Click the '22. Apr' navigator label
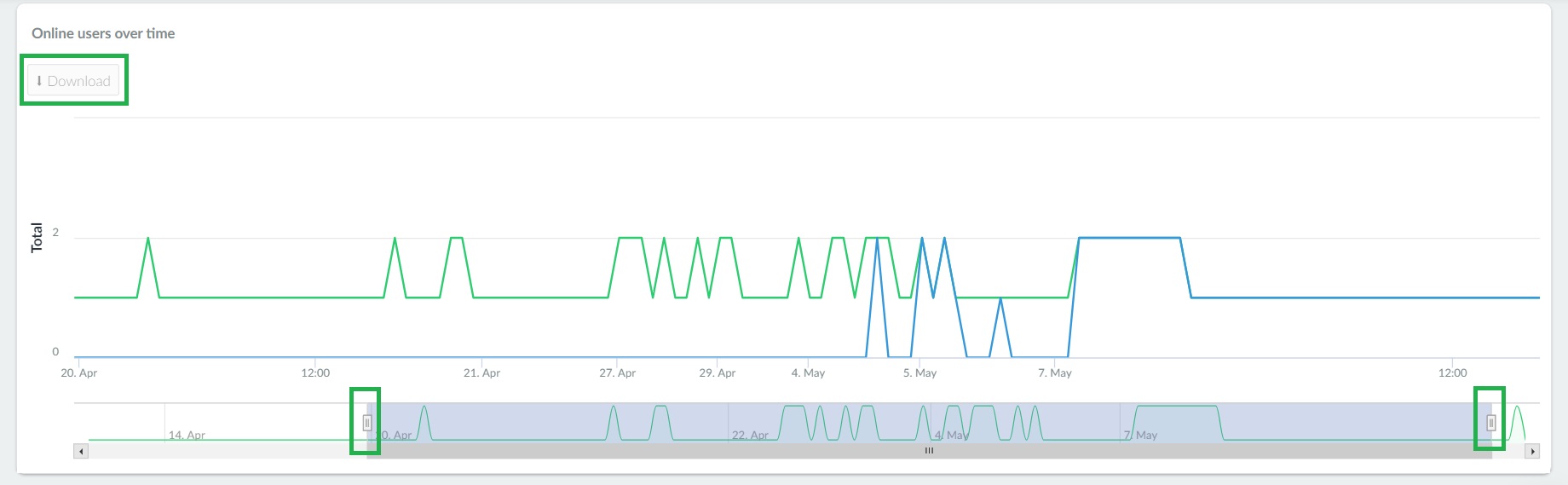The height and width of the screenshot is (485, 1568). click(750, 435)
